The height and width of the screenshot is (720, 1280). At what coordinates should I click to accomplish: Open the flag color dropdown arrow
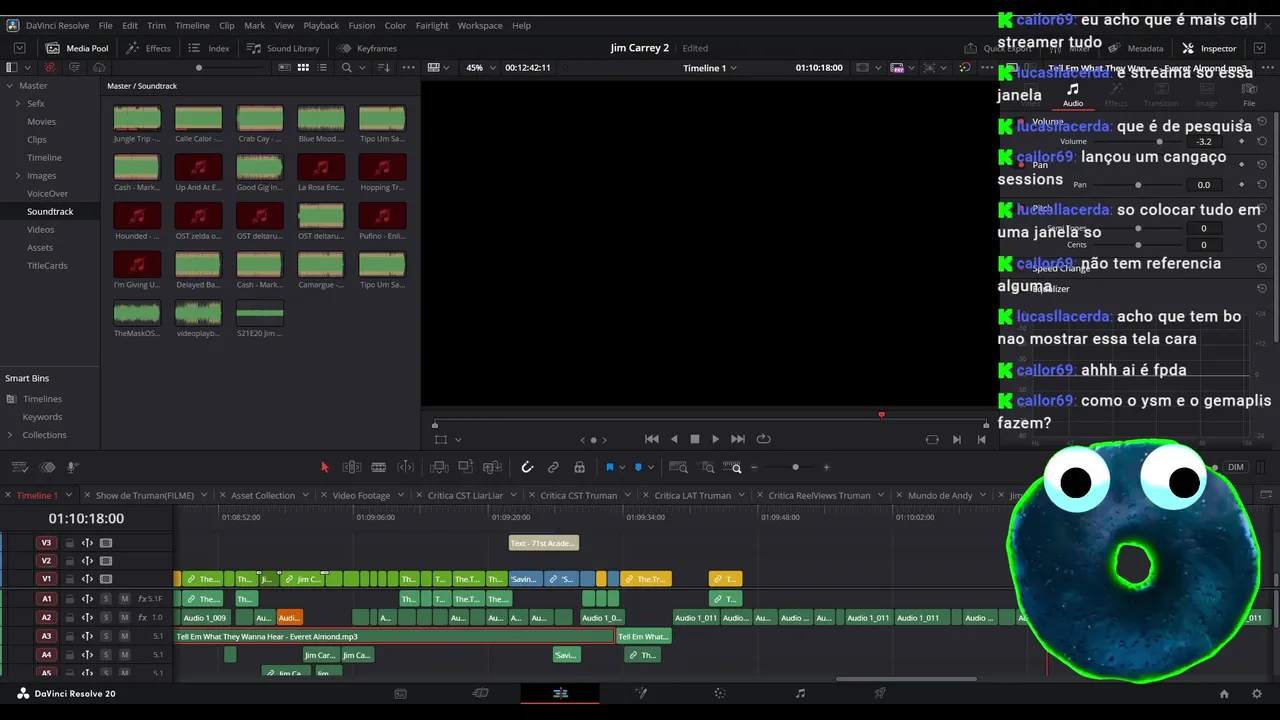click(x=622, y=467)
